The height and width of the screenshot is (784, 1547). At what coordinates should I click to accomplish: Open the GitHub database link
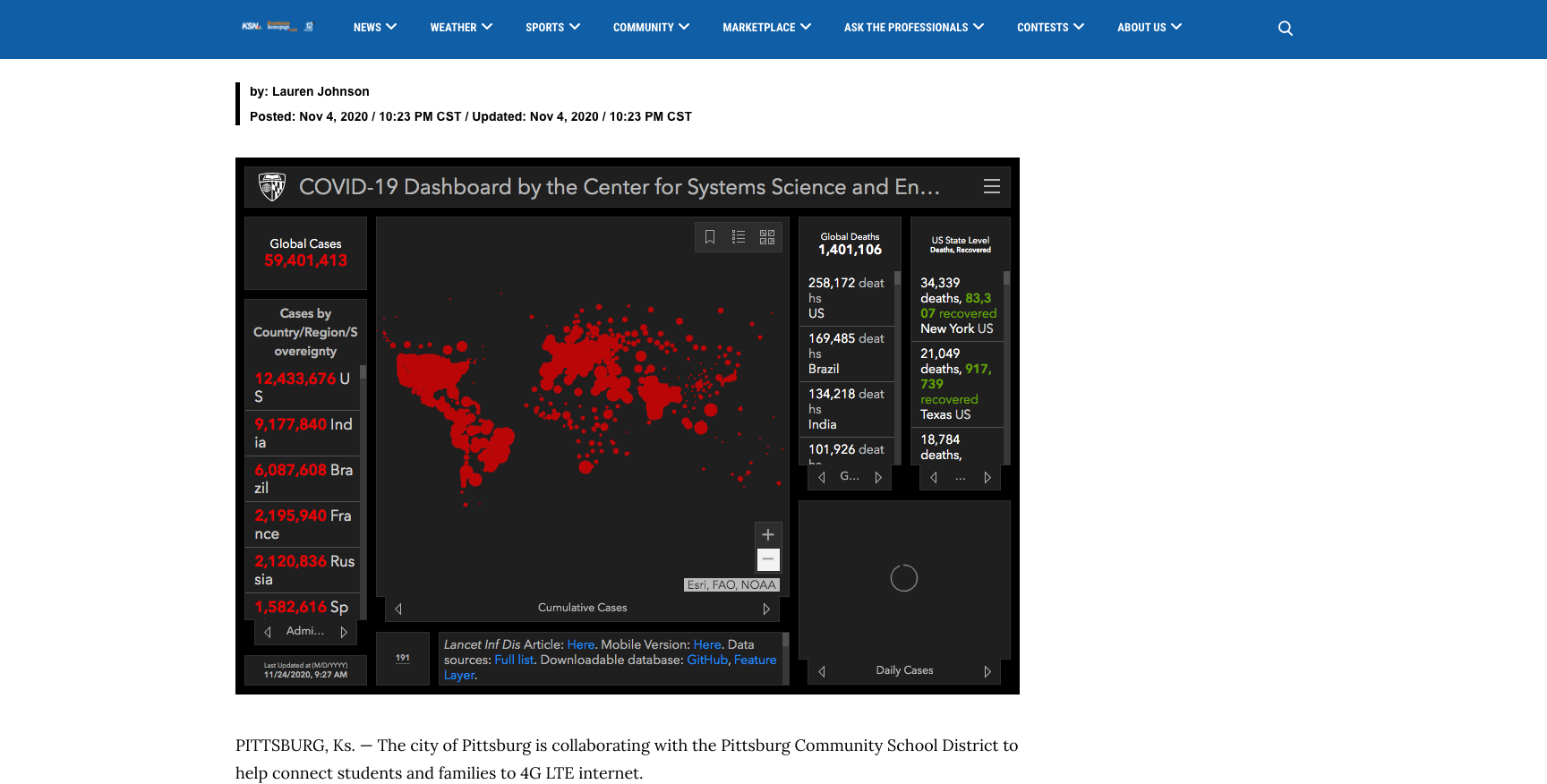707,660
